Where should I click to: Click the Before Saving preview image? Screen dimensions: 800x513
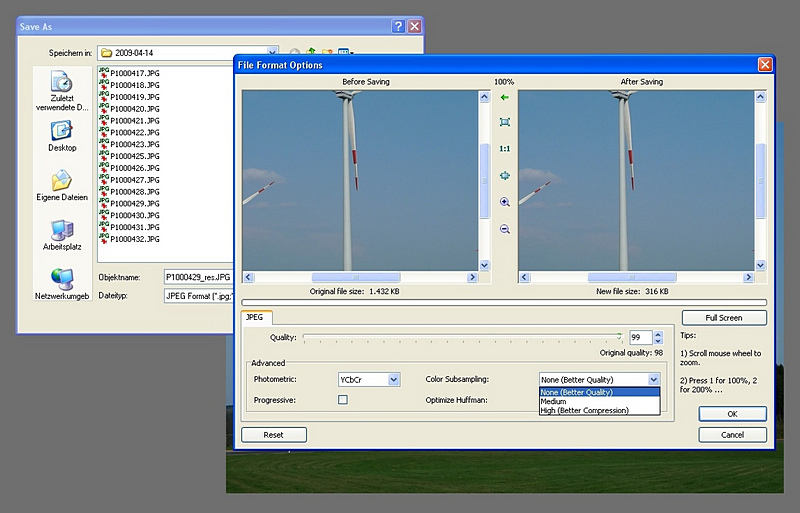[360, 181]
